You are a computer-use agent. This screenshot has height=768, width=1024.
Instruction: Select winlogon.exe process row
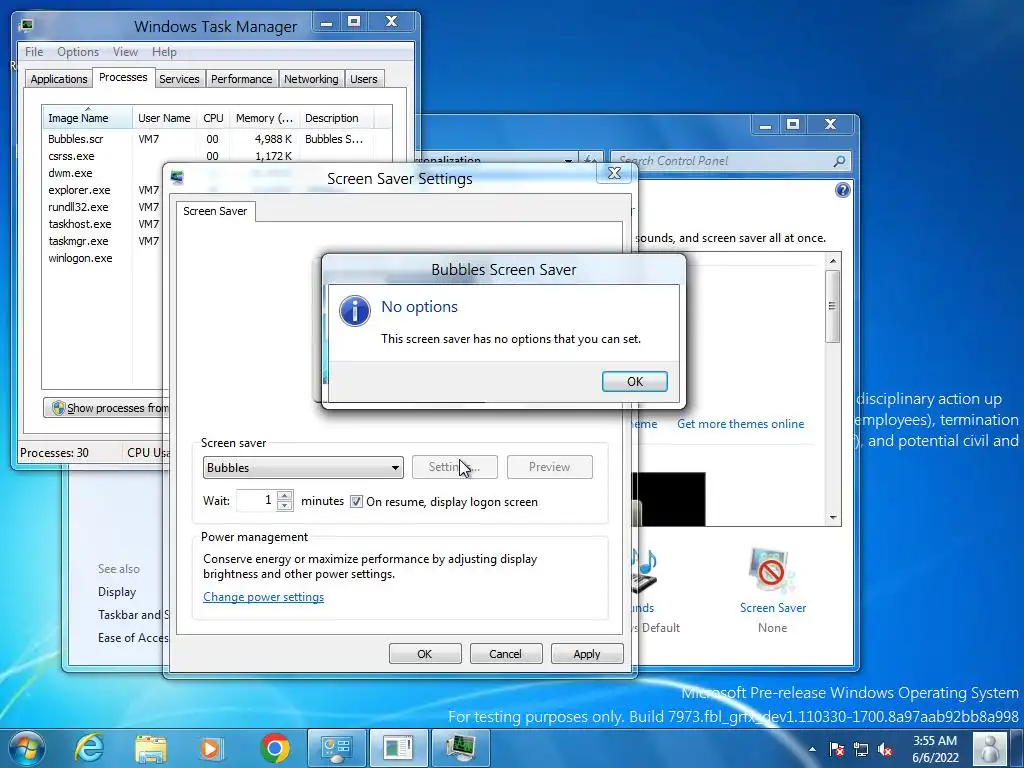pyautogui.click(x=103, y=258)
